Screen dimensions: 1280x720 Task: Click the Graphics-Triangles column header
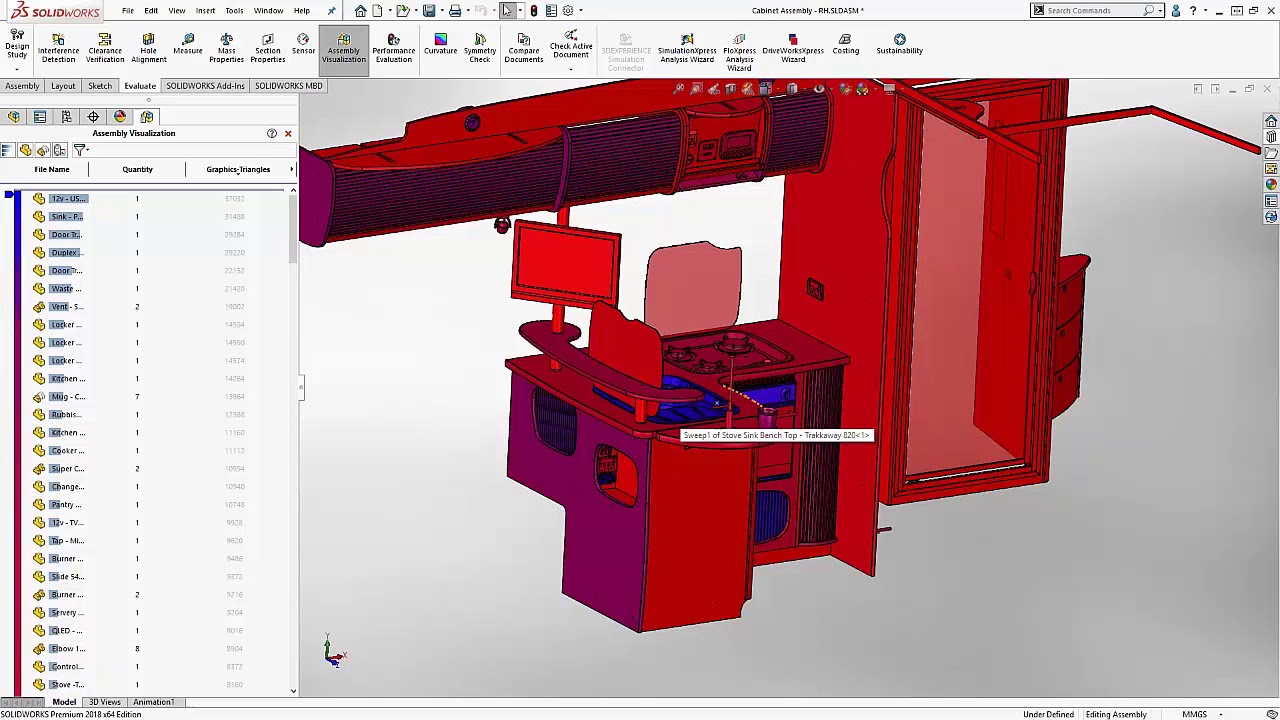[x=238, y=169]
